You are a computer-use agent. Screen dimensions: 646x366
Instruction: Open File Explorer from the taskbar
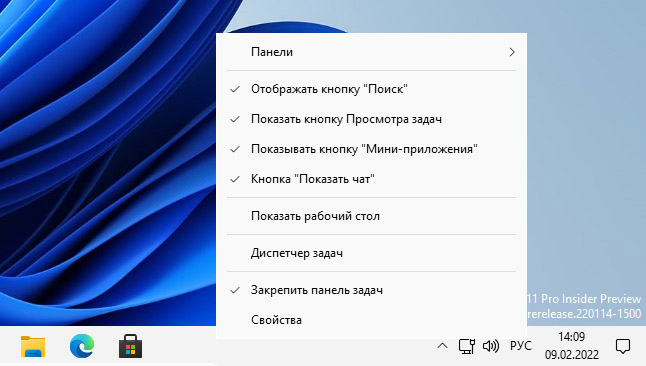33,346
